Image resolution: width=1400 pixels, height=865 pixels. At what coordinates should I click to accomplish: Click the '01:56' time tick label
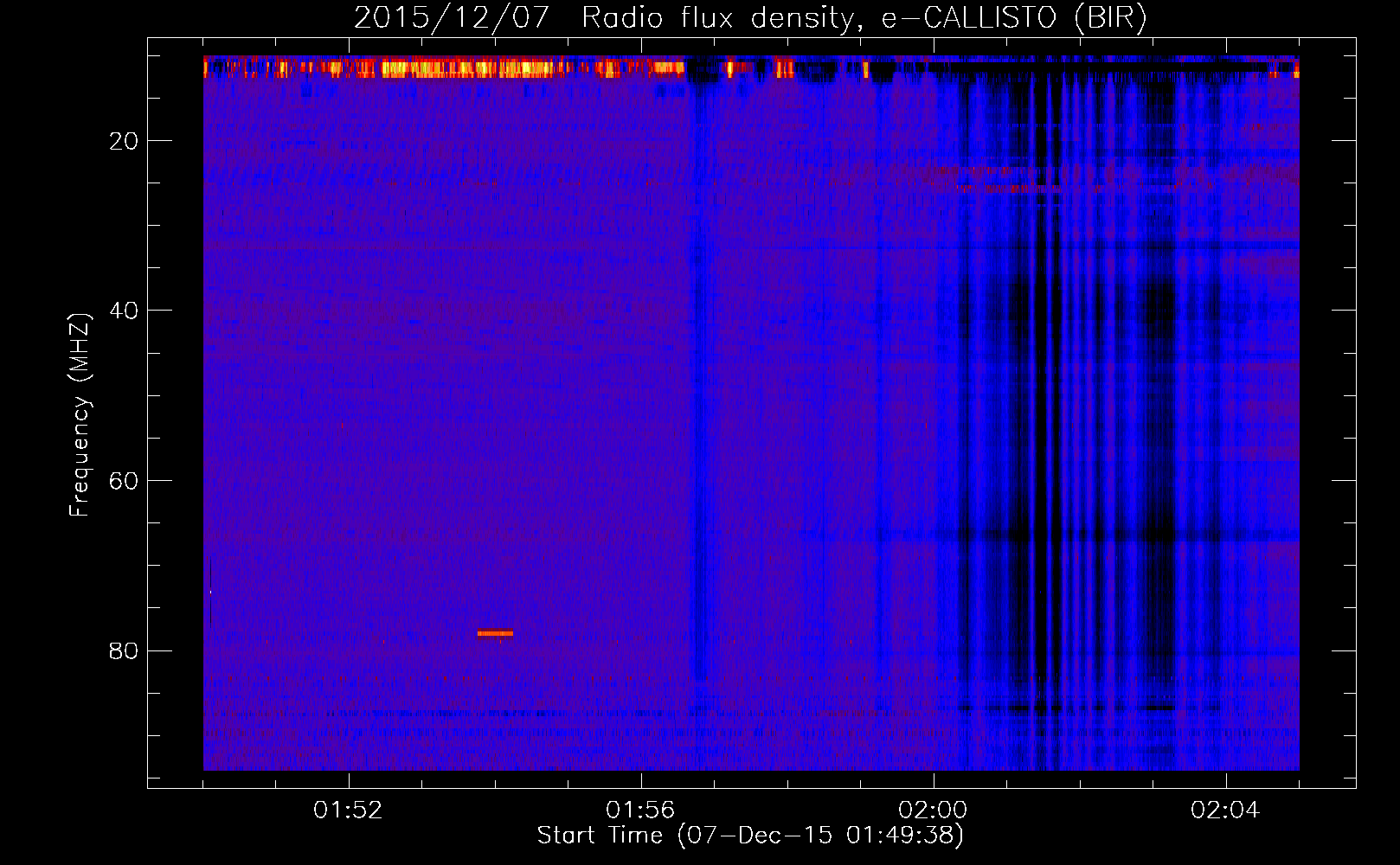coord(640,811)
